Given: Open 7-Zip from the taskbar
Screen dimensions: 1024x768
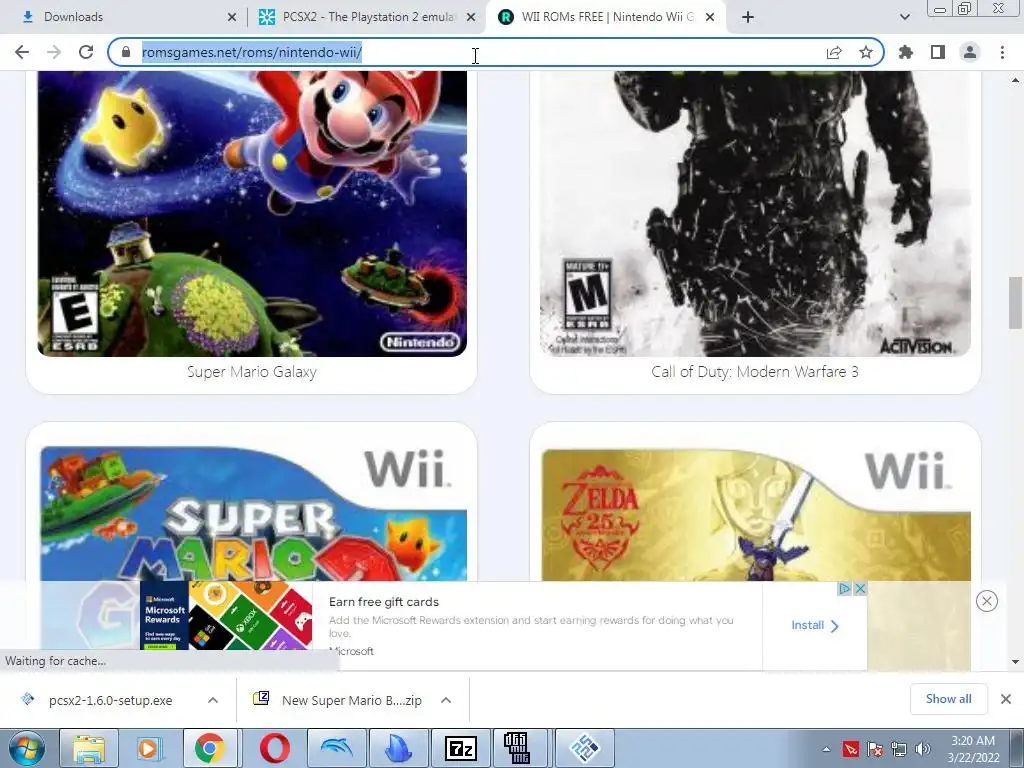Looking at the screenshot, I should 460,748.
